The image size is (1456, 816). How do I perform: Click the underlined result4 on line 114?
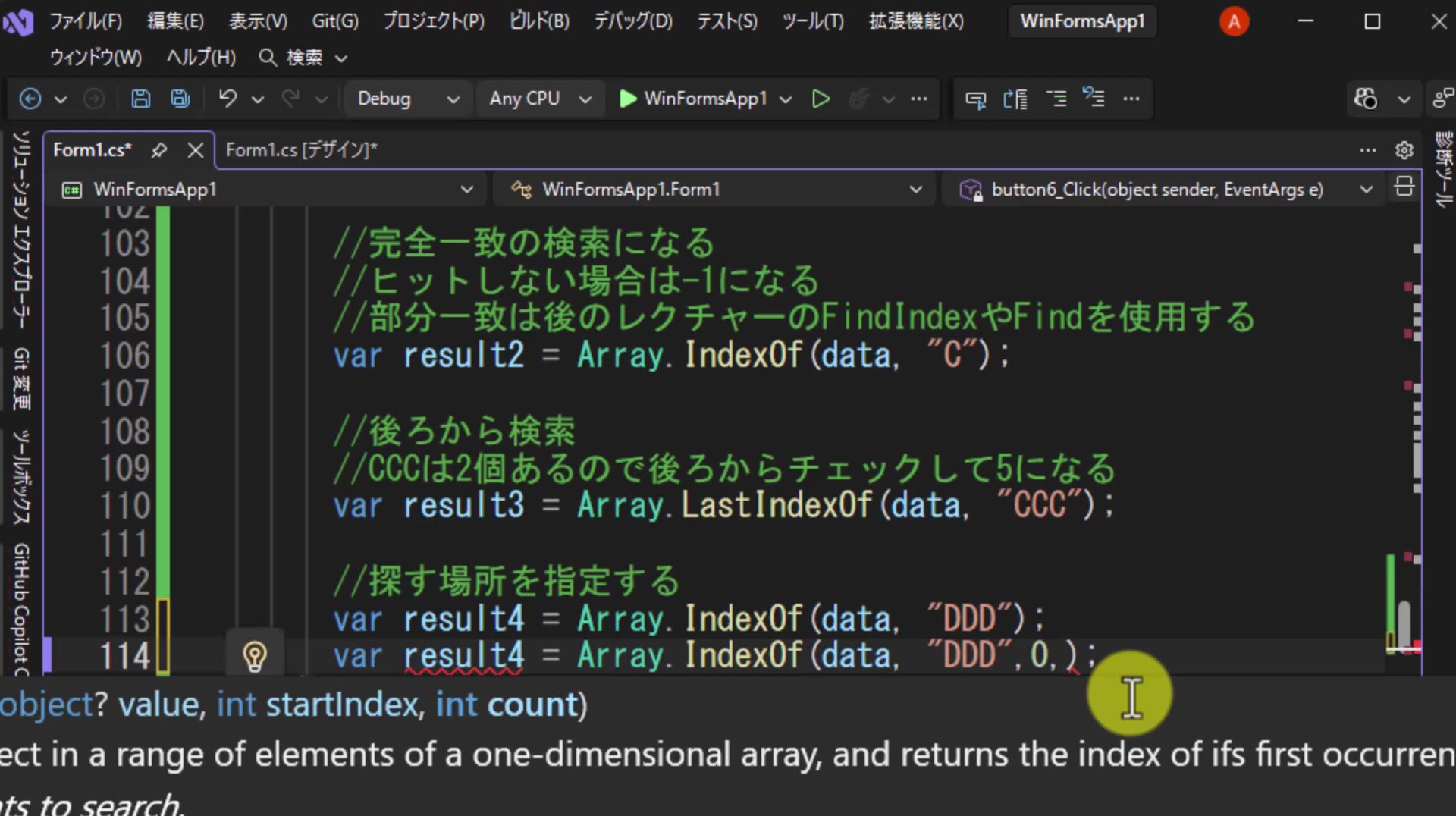click(463, 656)
